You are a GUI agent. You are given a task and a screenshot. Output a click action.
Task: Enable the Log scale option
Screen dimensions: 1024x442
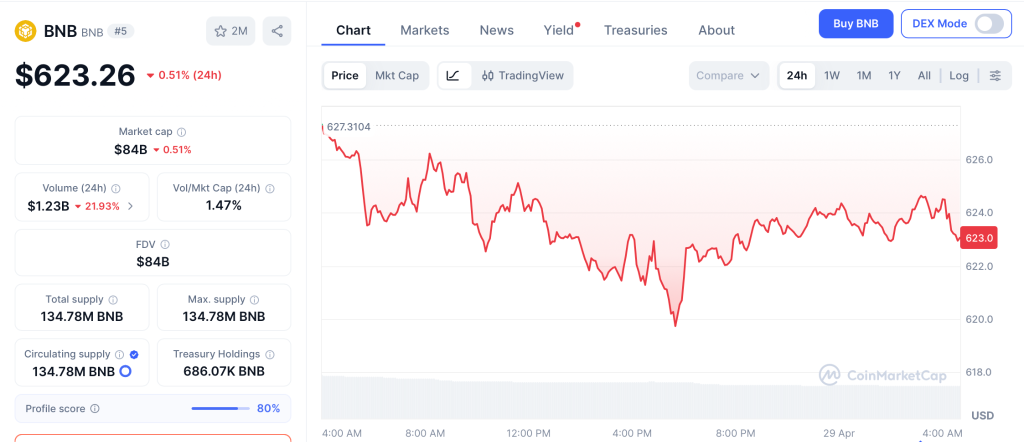[959, 75]
